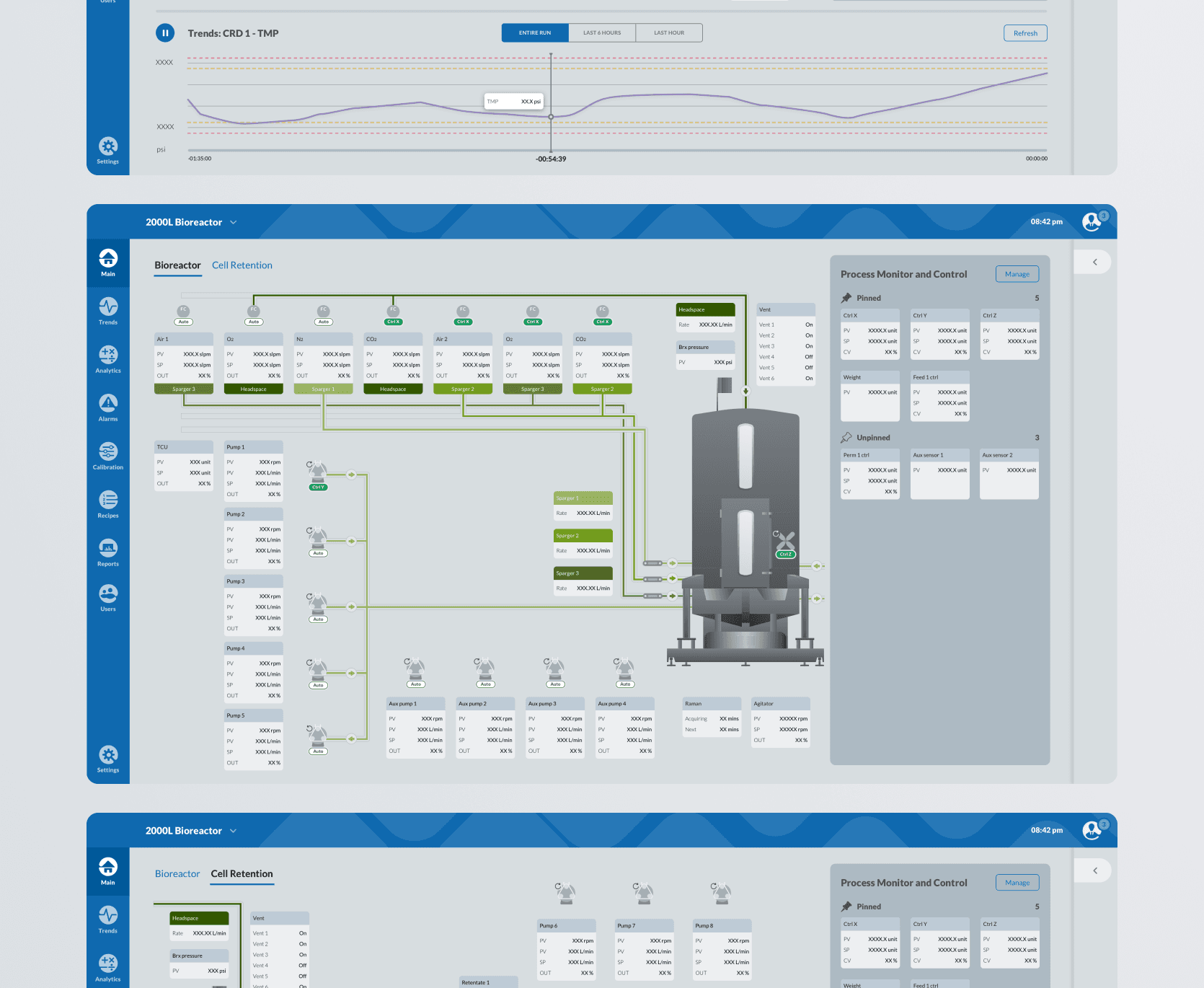
Task: Pause the CRD 1 - TMP trend
Action: 165,32
